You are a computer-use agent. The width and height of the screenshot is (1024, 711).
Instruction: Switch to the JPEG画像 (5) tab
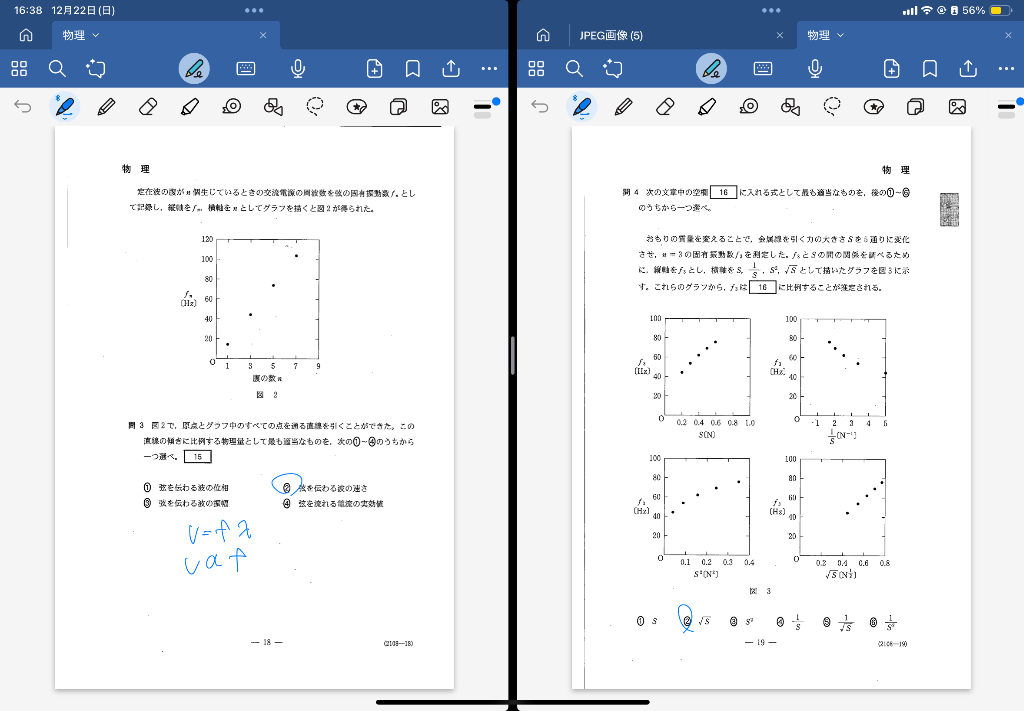(x=611, y=35)
